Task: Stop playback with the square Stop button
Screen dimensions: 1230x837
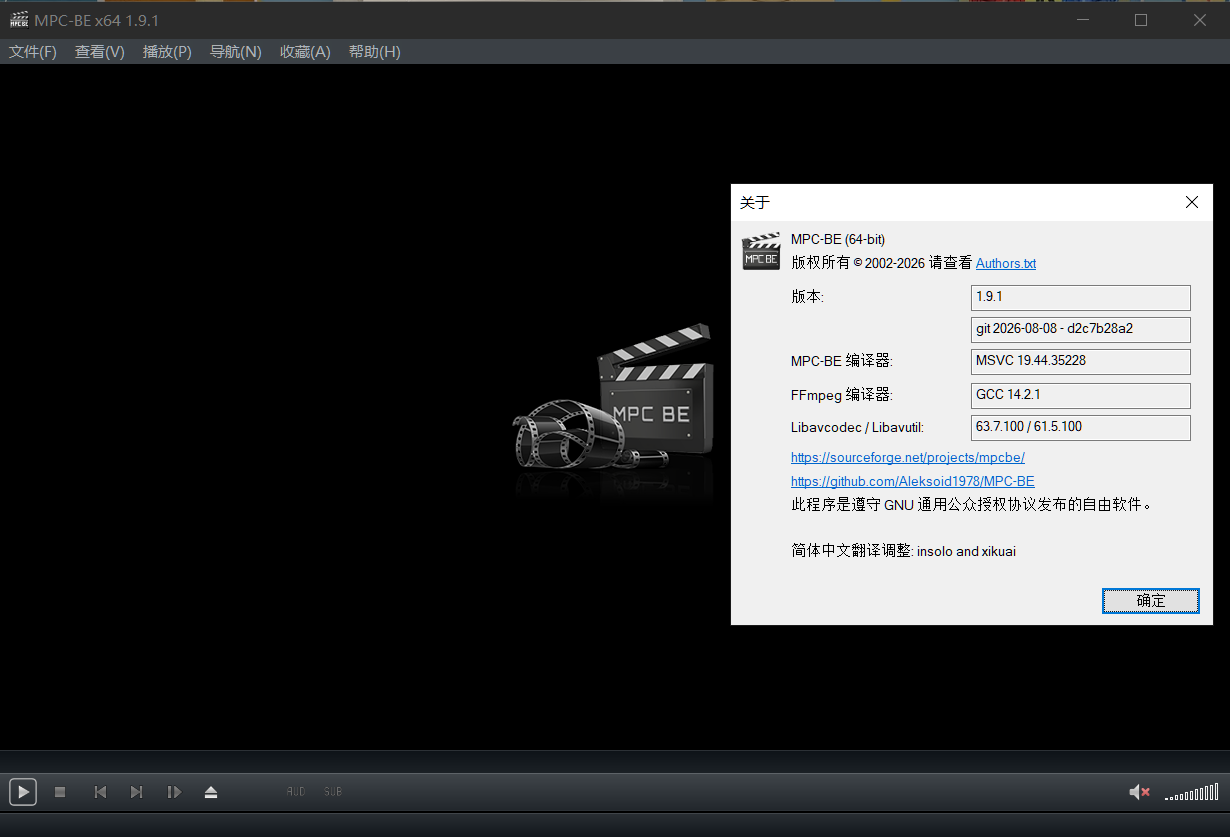Action: [x=60, y=792]
